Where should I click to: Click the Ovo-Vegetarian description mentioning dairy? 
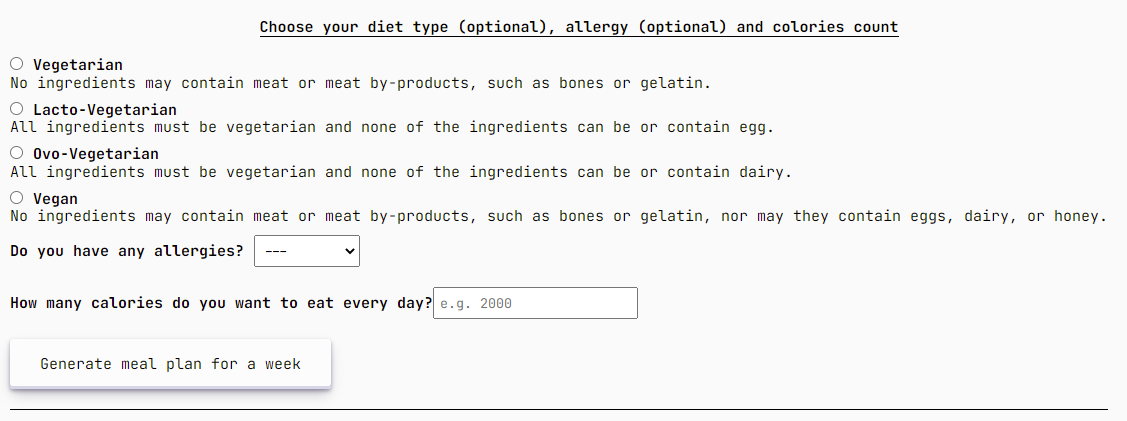point(400,172)
